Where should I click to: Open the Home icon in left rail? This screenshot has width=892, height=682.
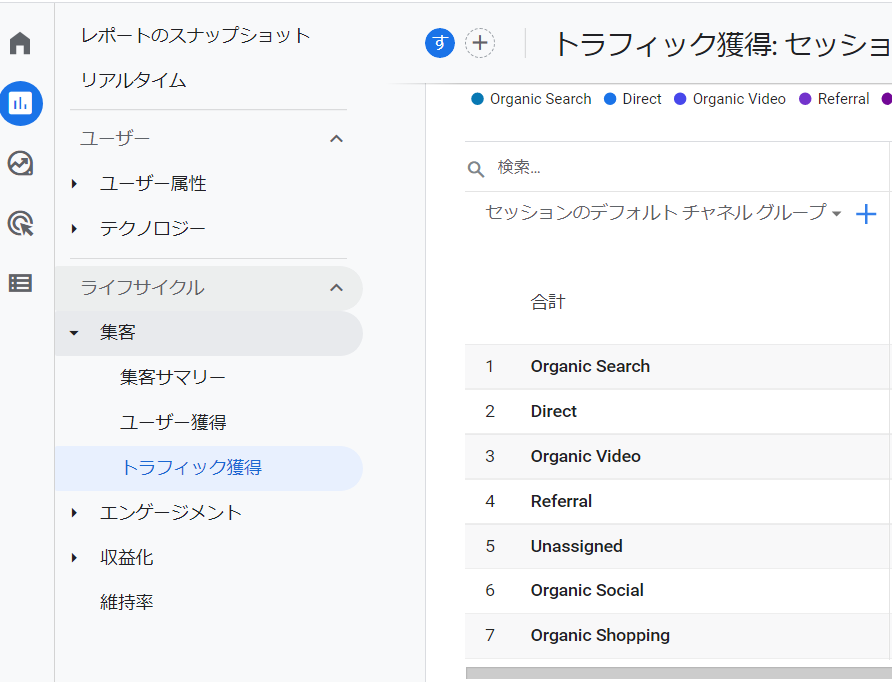coord(20,44)
